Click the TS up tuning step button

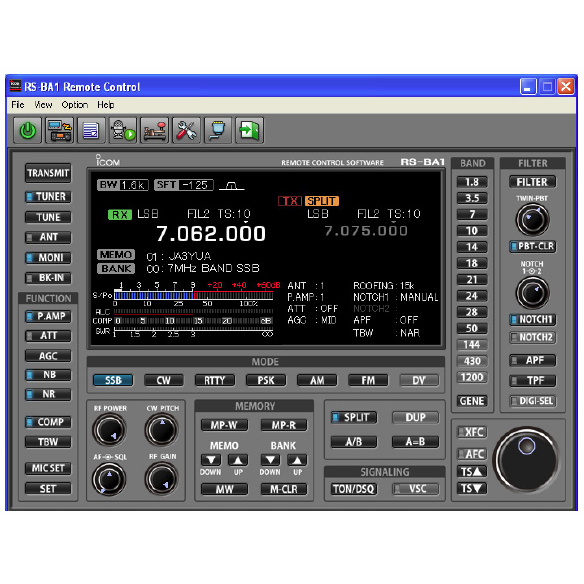pyautogui.click(x=472, y=472)
